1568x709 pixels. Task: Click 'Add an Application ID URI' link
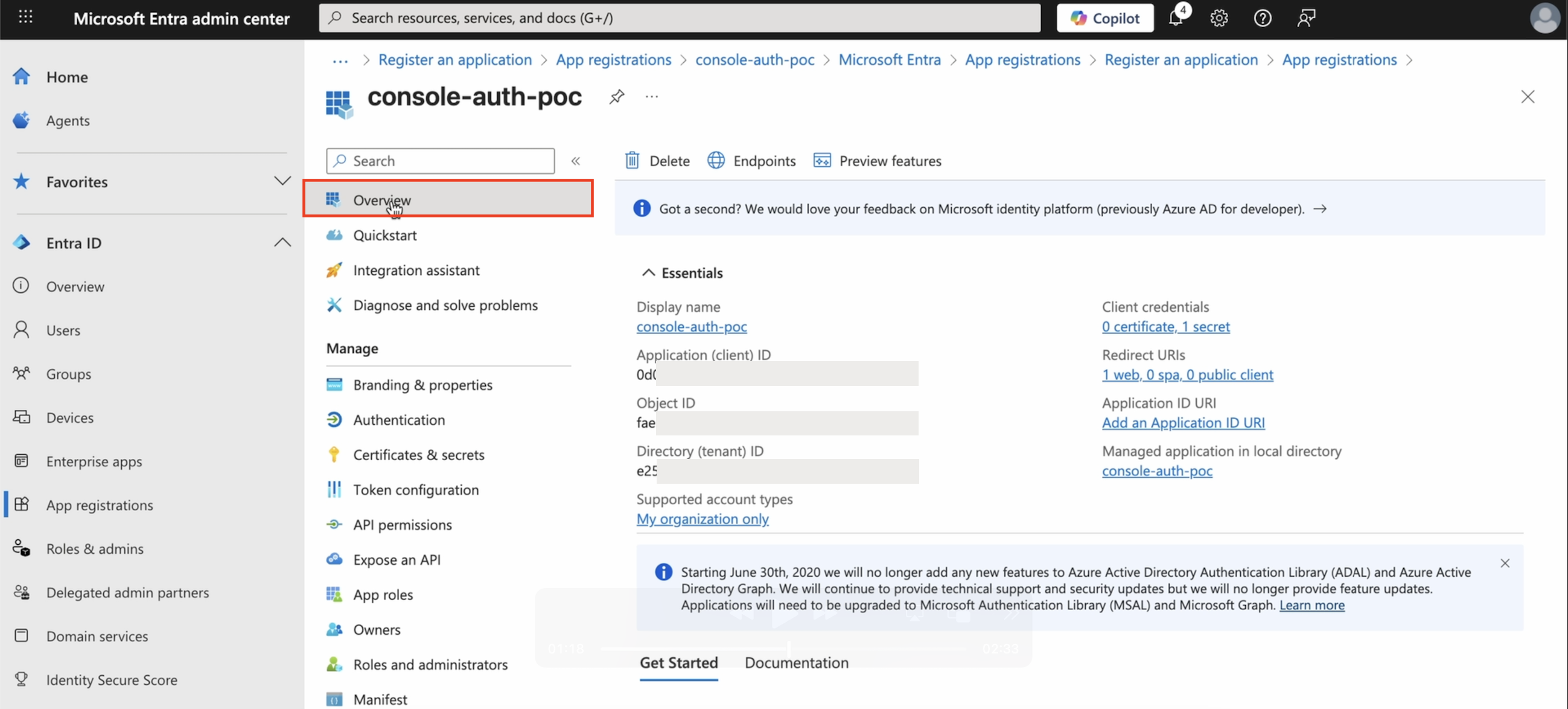1183,422
